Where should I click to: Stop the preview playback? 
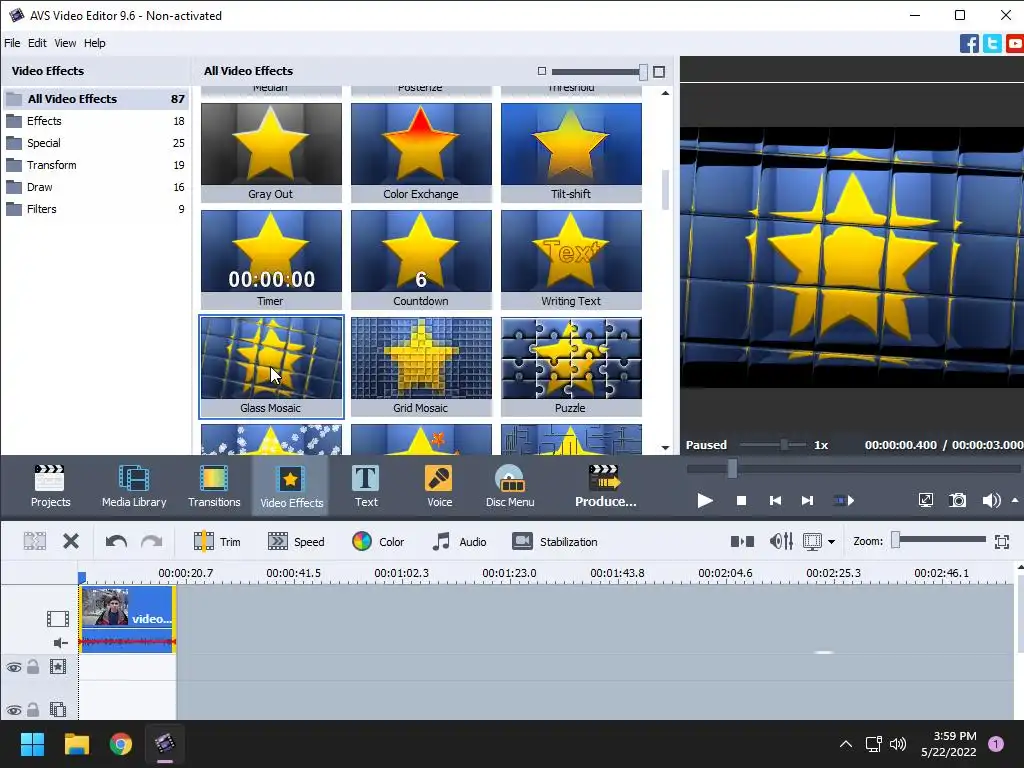click(741, 501)
